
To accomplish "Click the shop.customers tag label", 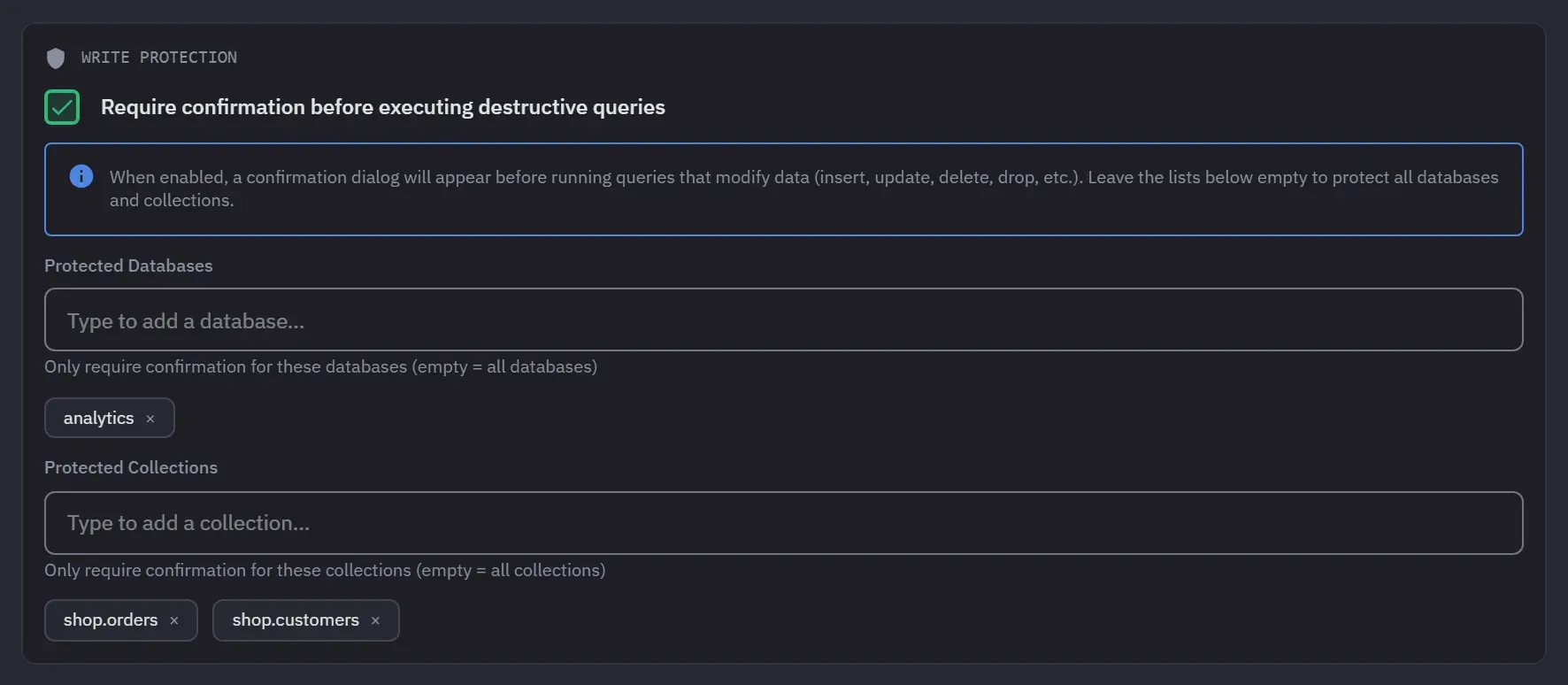I will (296, 620).
